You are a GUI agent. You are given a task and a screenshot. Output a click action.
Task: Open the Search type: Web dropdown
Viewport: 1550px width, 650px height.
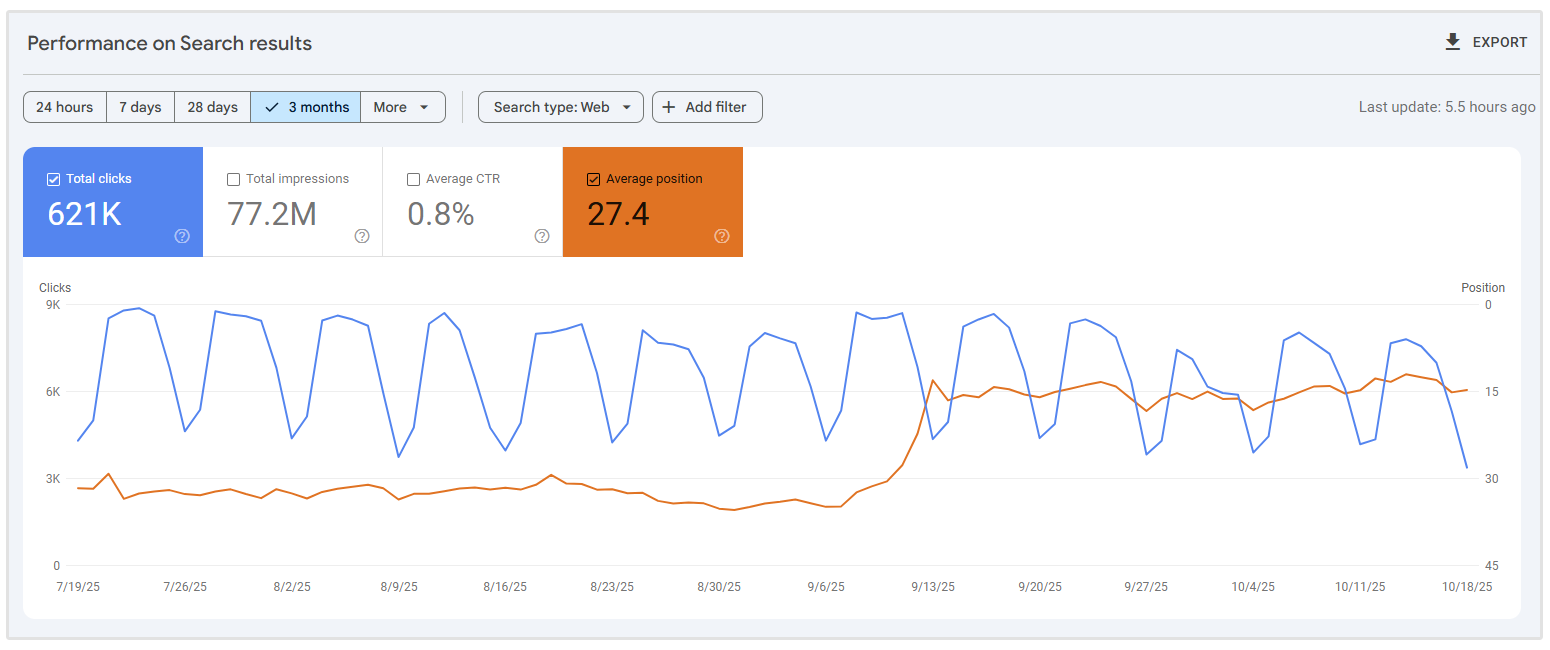click(560, 107)
